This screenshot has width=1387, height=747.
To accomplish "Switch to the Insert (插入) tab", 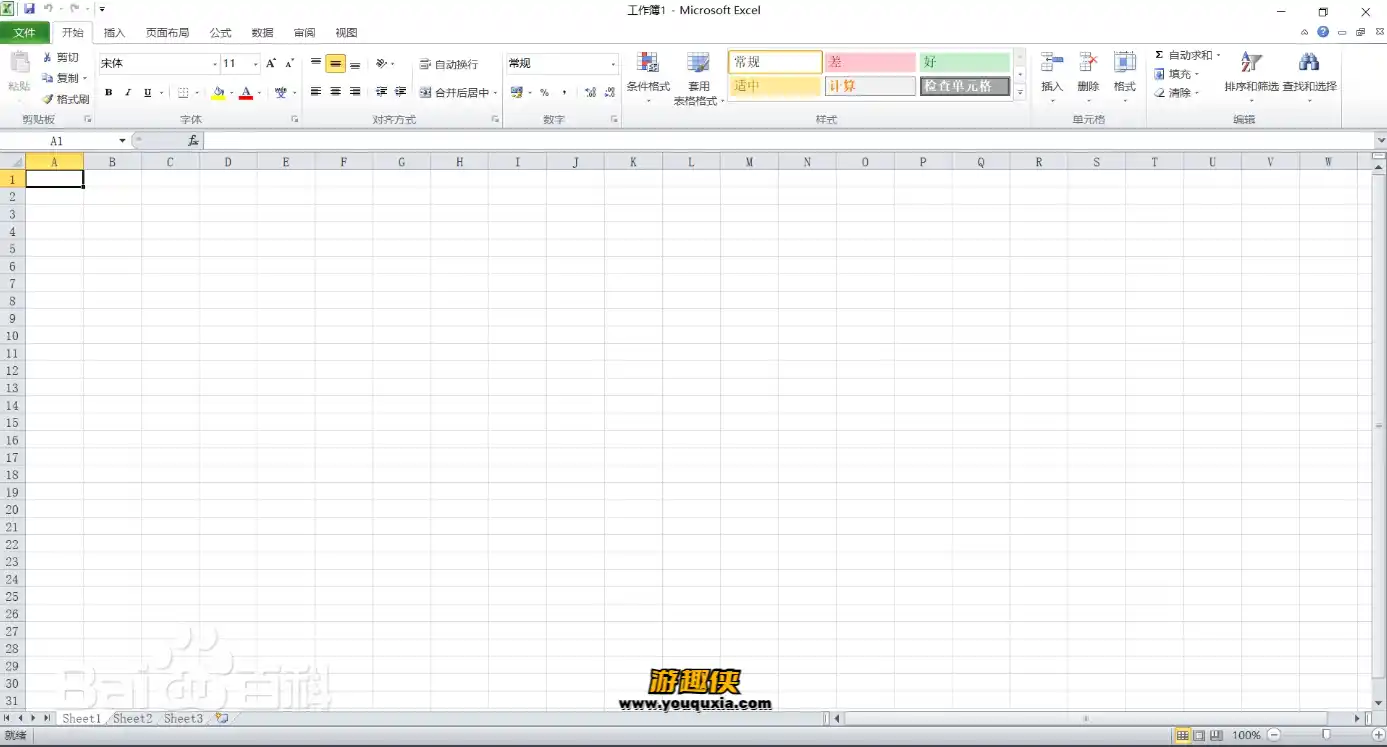I will pyautogui.click(x=114, y=33).
